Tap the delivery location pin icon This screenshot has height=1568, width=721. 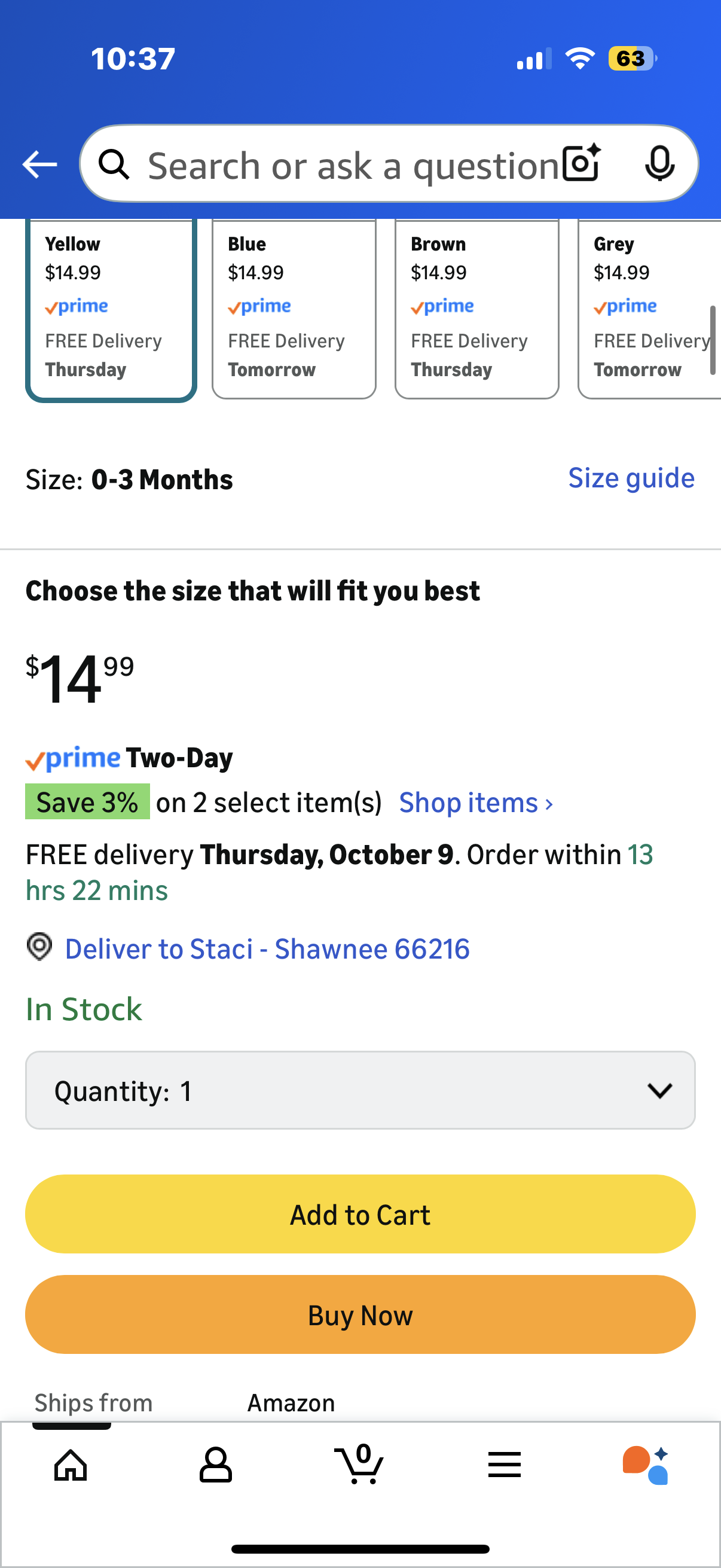point(39,948)
